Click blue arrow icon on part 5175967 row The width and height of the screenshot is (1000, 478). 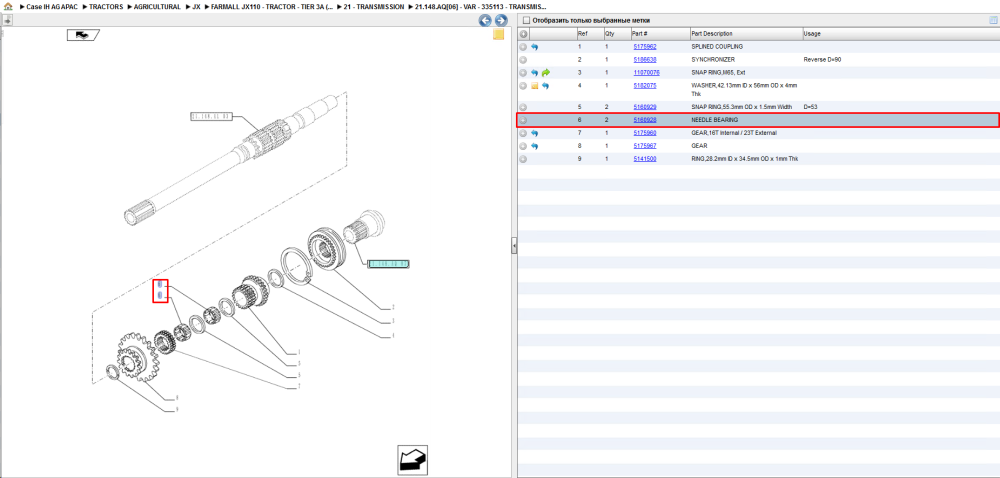[x=534, y=146]
